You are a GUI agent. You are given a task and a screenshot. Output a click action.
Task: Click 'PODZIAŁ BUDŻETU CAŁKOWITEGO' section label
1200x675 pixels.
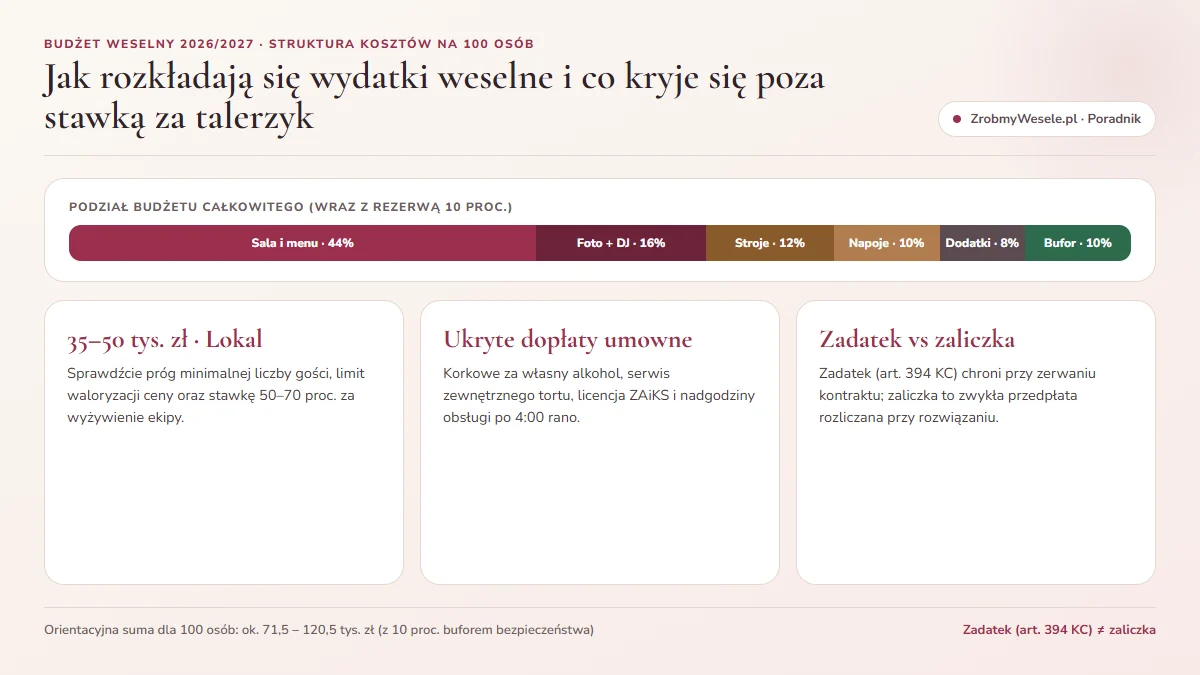pos(291,207)
